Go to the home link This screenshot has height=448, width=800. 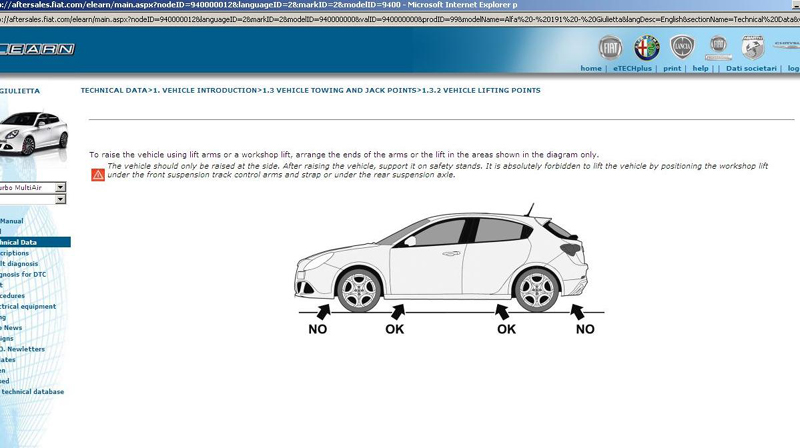pyautogui.click(x=591, y=68)
